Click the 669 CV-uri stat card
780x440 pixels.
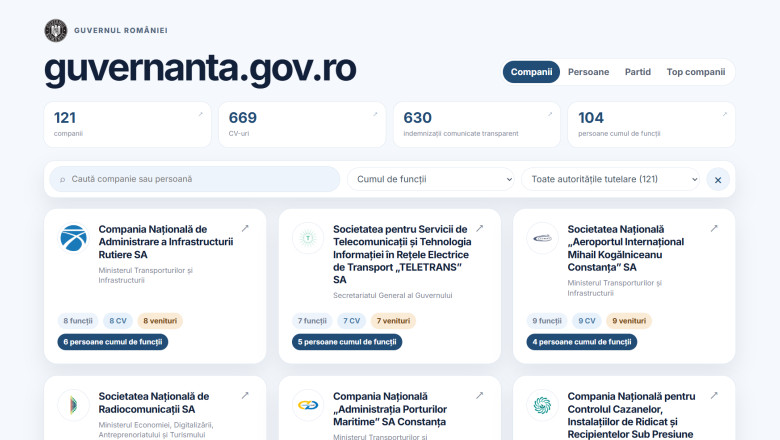tap(302, 125)
